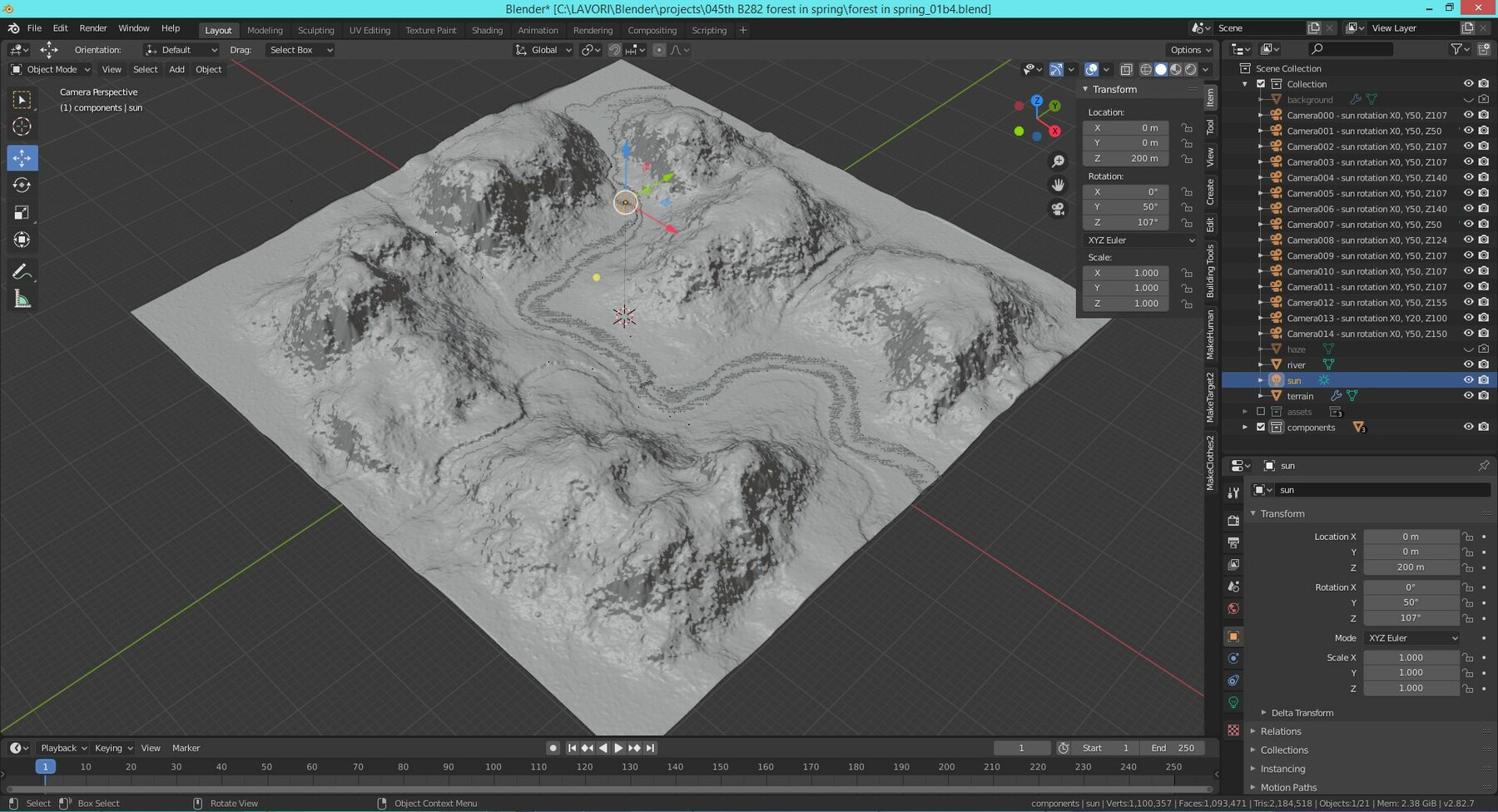Open the XYZ Euler rotation mode dropdown
The image size is (1498, 812).
(x=1140, y=240)
